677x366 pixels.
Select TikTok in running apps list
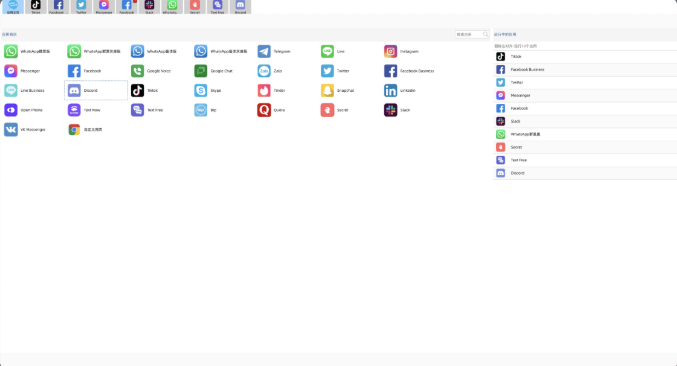585,57
